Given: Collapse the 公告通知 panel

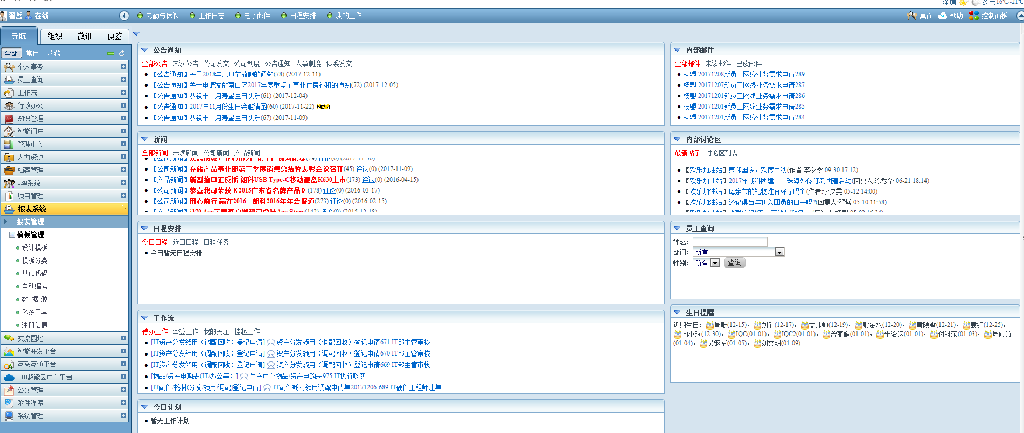Looking at the screenshot, I should click(x=144, y=50).
